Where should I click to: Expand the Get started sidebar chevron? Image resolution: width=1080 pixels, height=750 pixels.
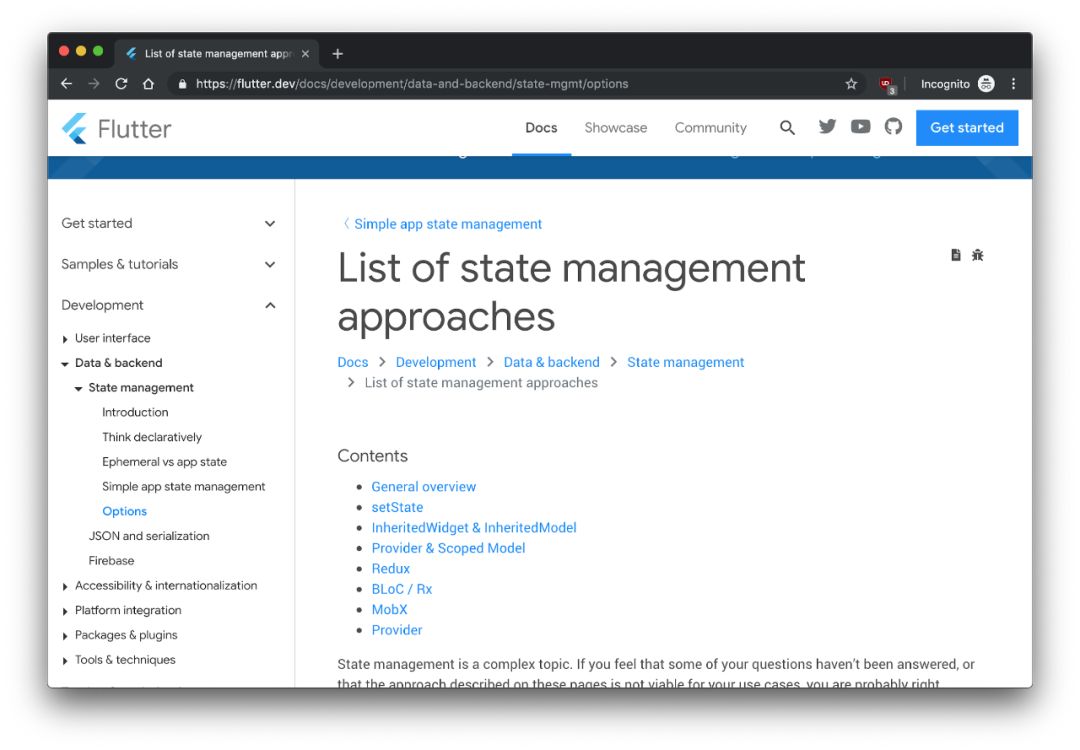(x=270, y=224)
